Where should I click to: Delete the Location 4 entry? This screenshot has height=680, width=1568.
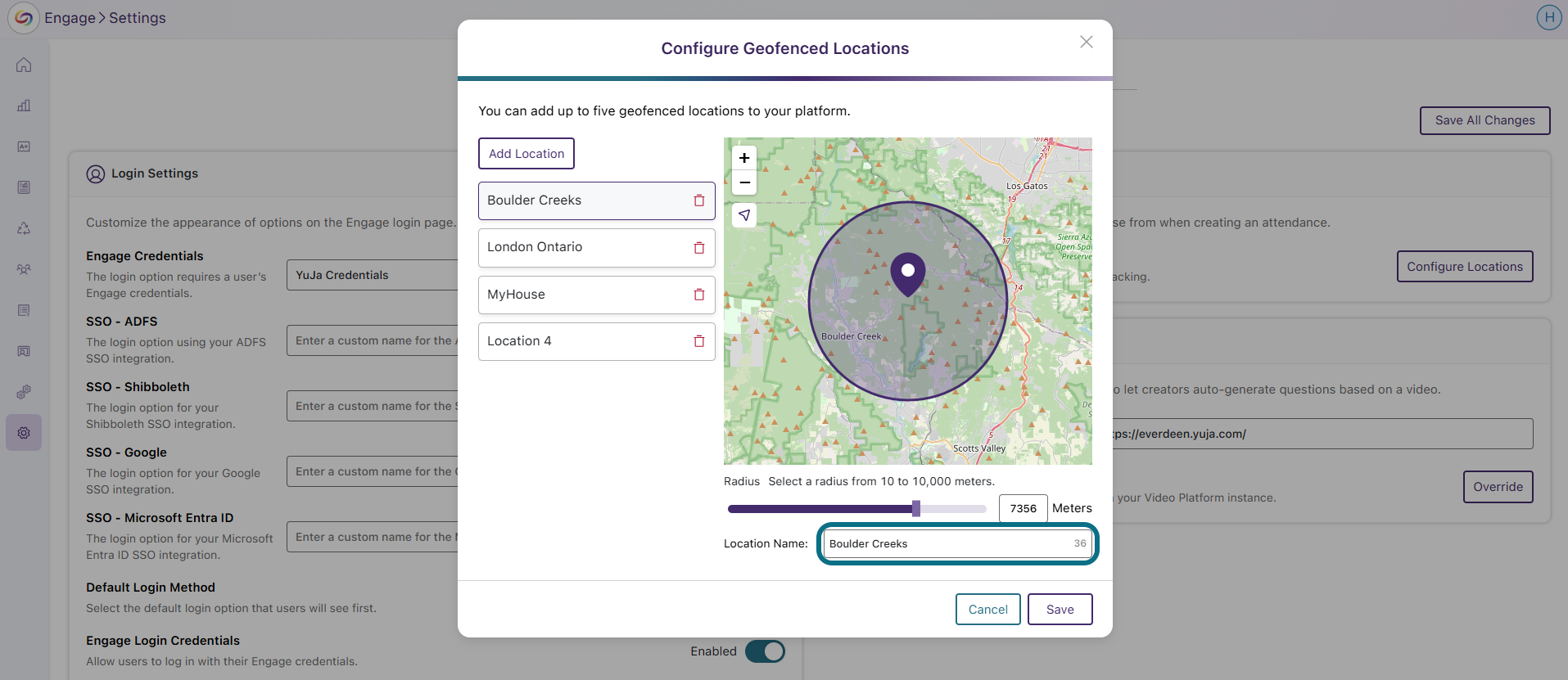[x=699, y=341]
